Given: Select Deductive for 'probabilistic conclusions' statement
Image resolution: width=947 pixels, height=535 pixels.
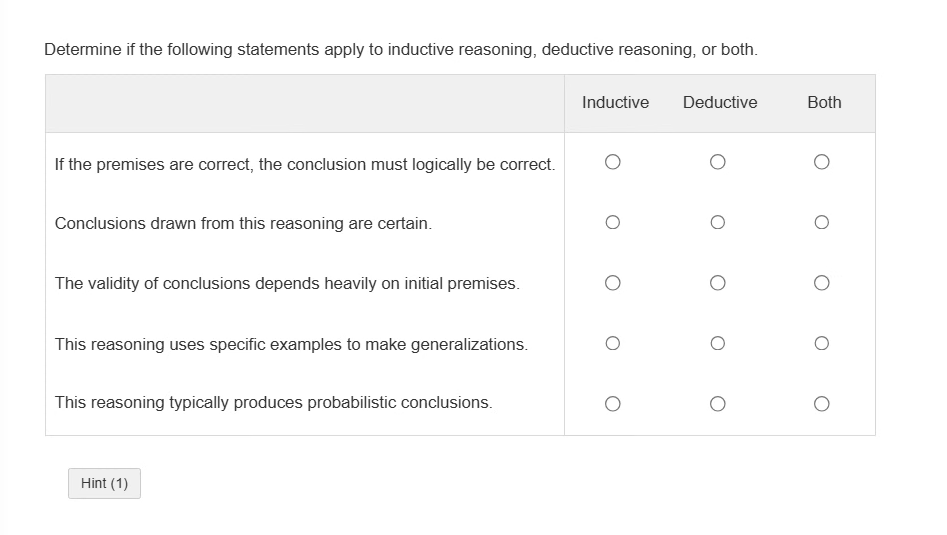Looking at the screenshot, I should click(x=717, y=404).
